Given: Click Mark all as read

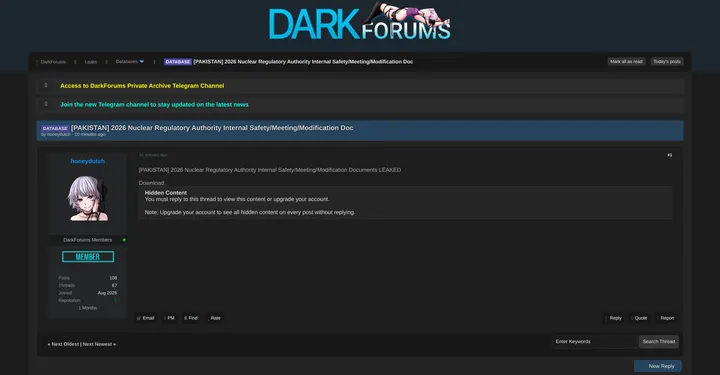Looking at the screenshot, I should [626, 62].
